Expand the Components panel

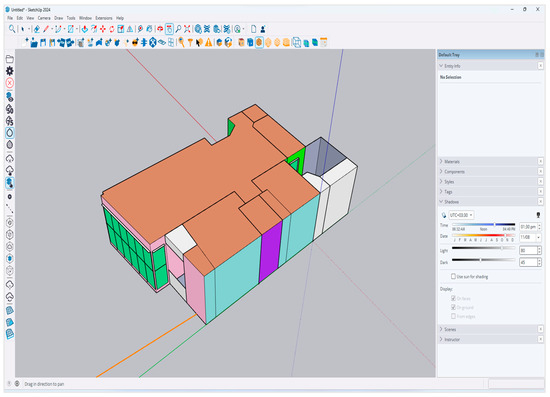(x=442, y=172)
